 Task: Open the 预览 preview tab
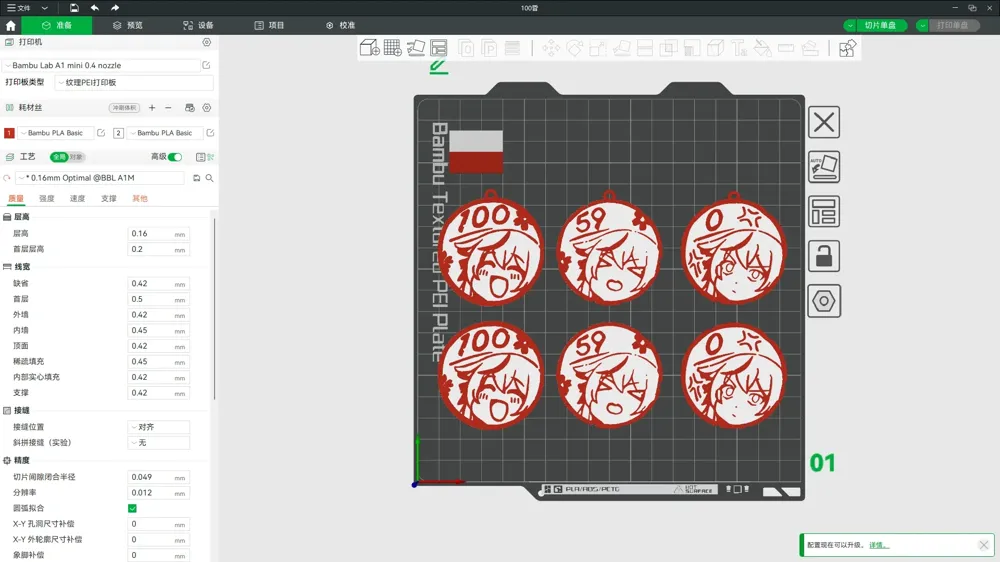tap(128, 26)
